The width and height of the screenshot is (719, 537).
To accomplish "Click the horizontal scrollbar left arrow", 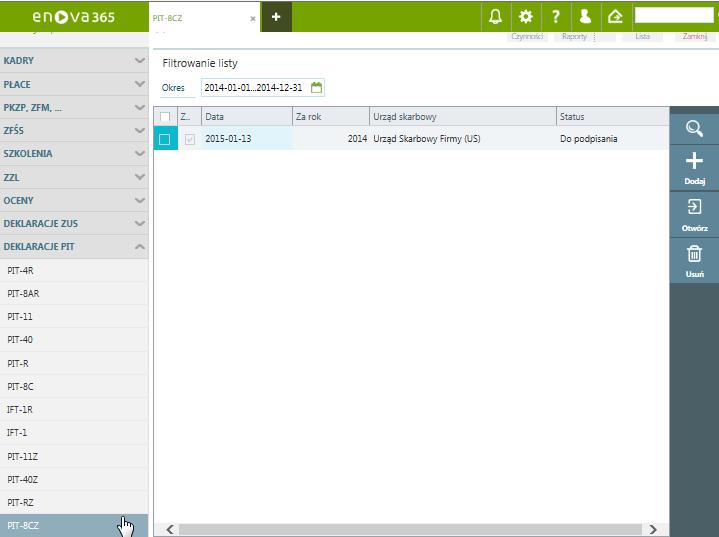I will [x=170, y=529].
